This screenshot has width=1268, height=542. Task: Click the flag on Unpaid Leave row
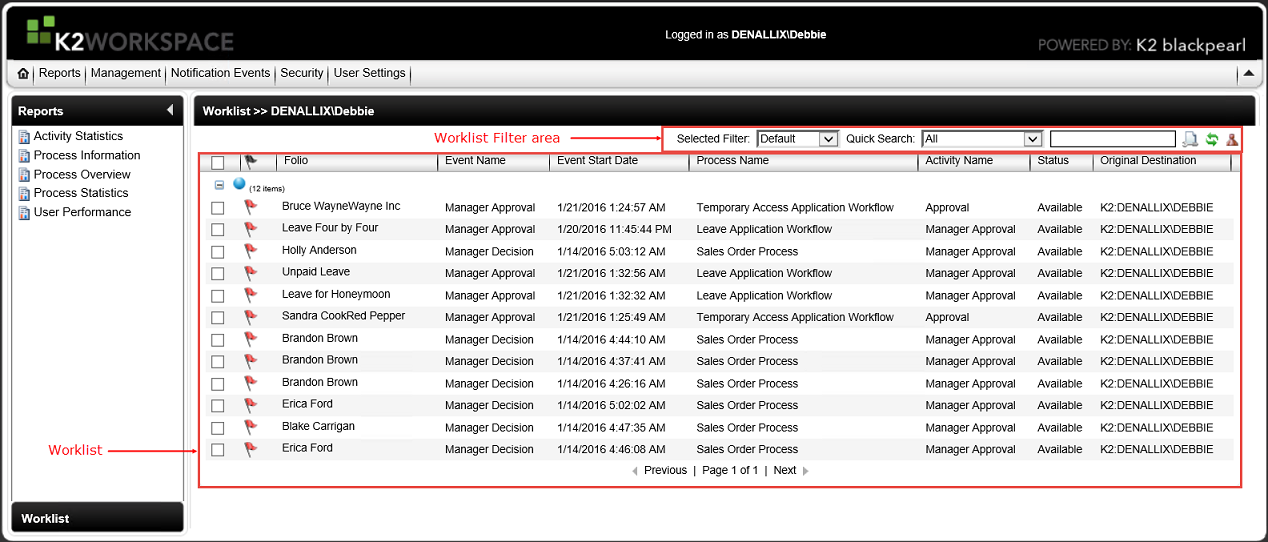point(250,273)
